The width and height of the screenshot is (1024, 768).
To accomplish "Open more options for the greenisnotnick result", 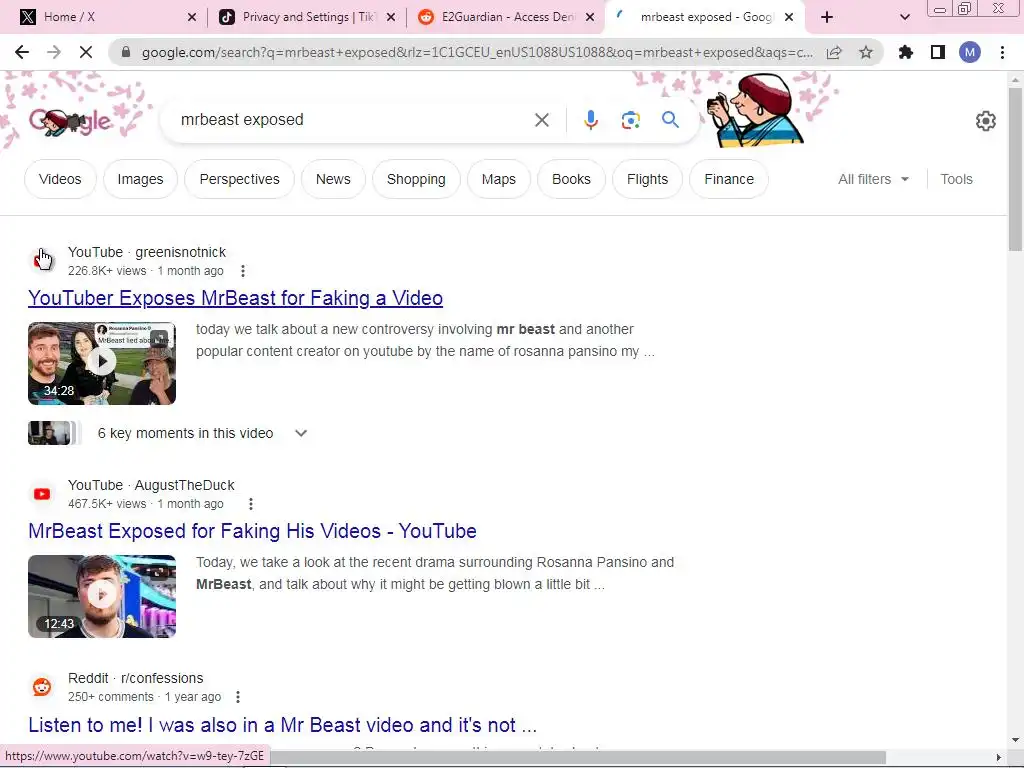I will [x=243, y=270].
